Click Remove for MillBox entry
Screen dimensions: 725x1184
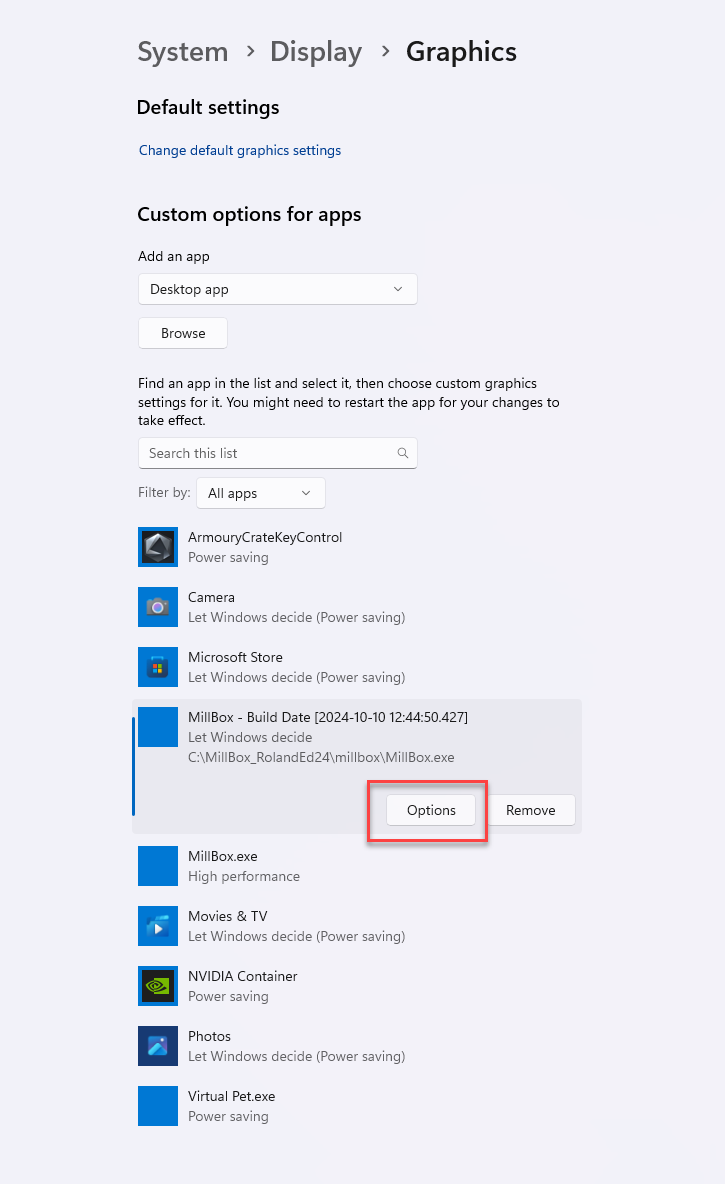point(530,810)
